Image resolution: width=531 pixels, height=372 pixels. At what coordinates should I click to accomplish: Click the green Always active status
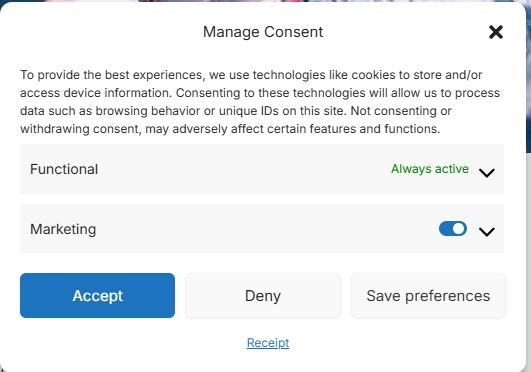[430, 169]
